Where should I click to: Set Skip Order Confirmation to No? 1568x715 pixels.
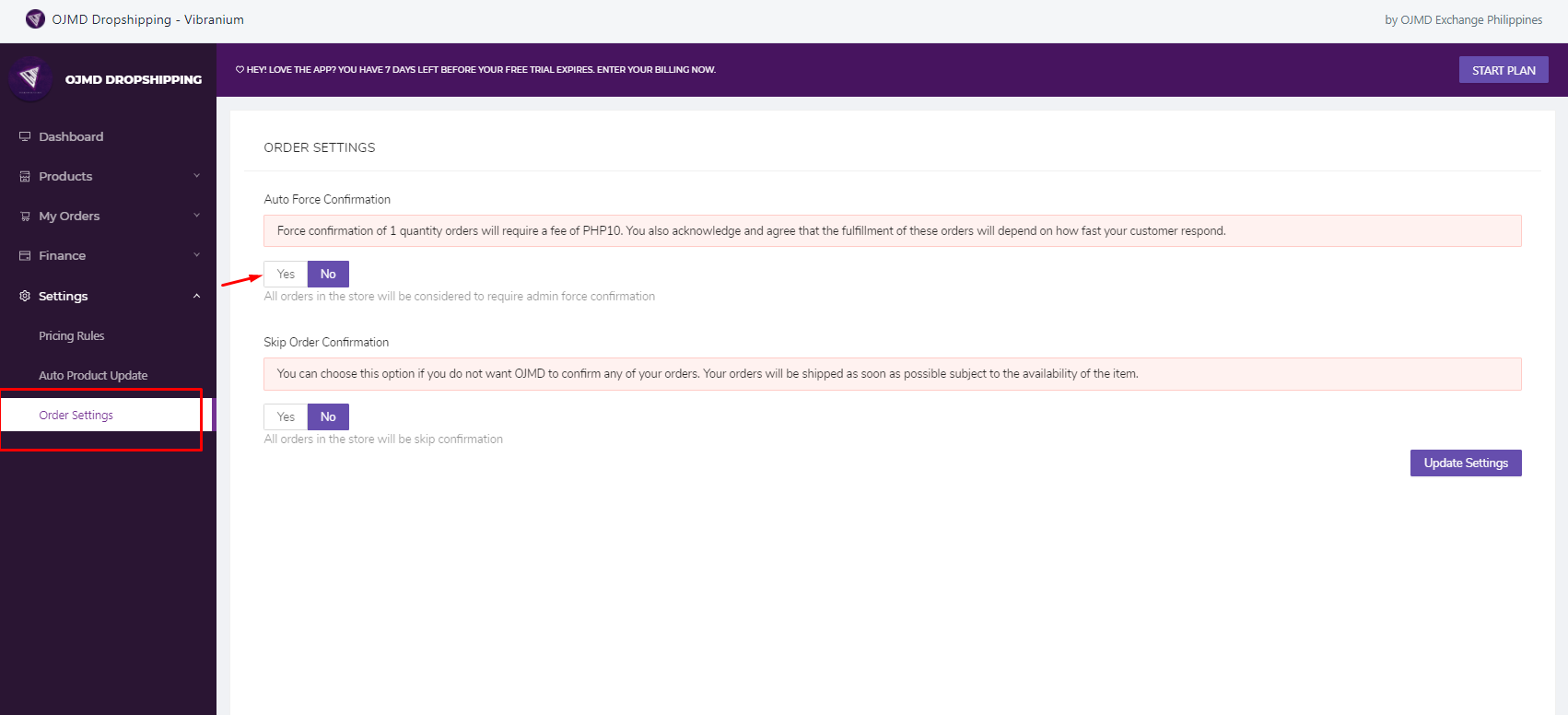pos(328,417)
